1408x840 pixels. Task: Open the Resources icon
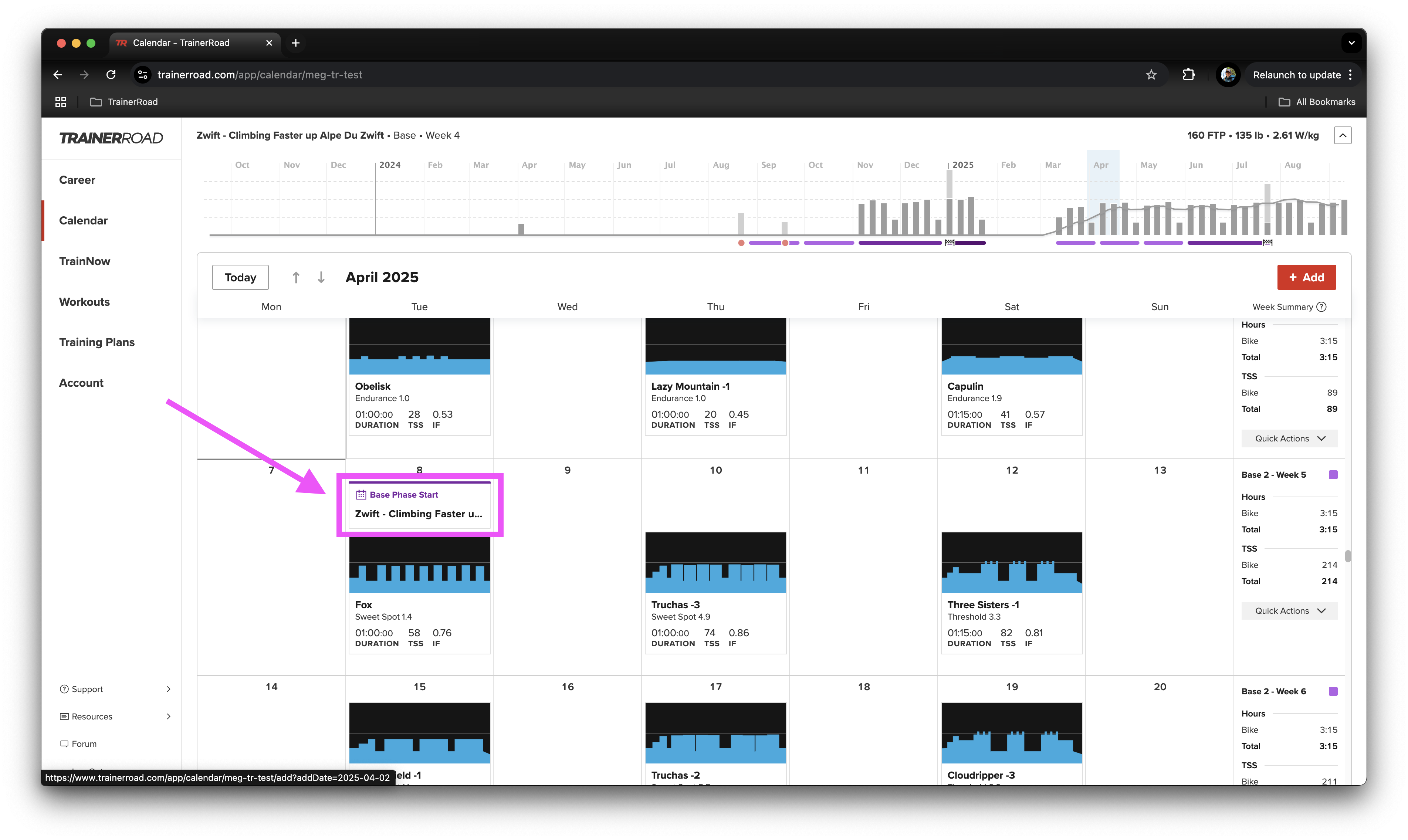click(x=64, y=717)
